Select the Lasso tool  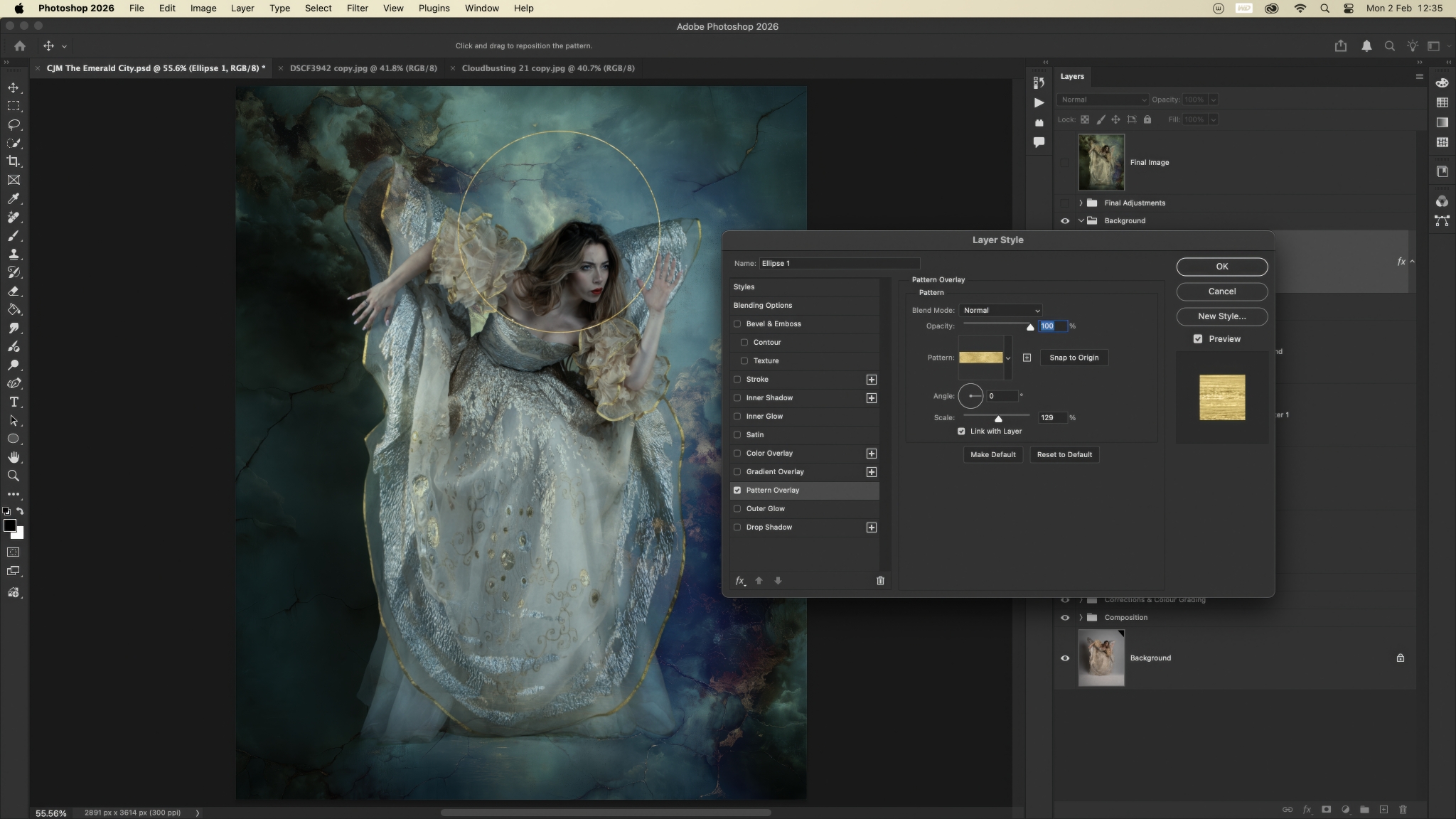(14, 124)
